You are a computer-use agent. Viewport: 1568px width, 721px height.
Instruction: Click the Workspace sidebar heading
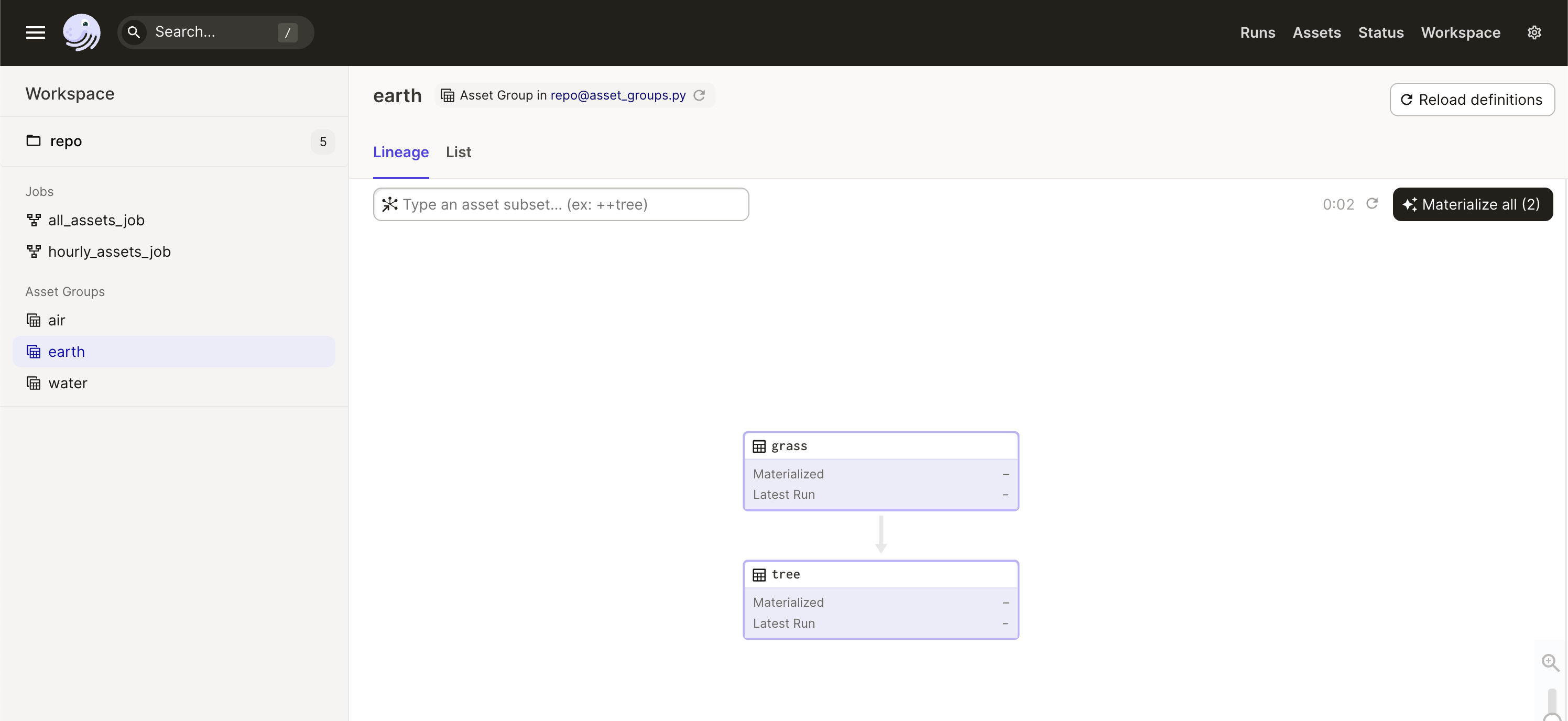(70, 94)
